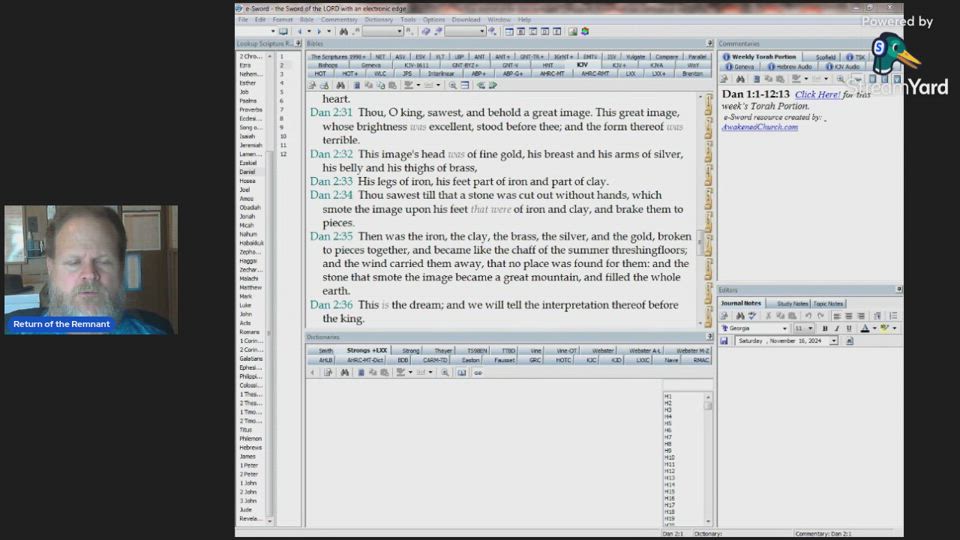Click the save icon in Journal Notes editor
The image size is (960, 540).
click(724, 341)
